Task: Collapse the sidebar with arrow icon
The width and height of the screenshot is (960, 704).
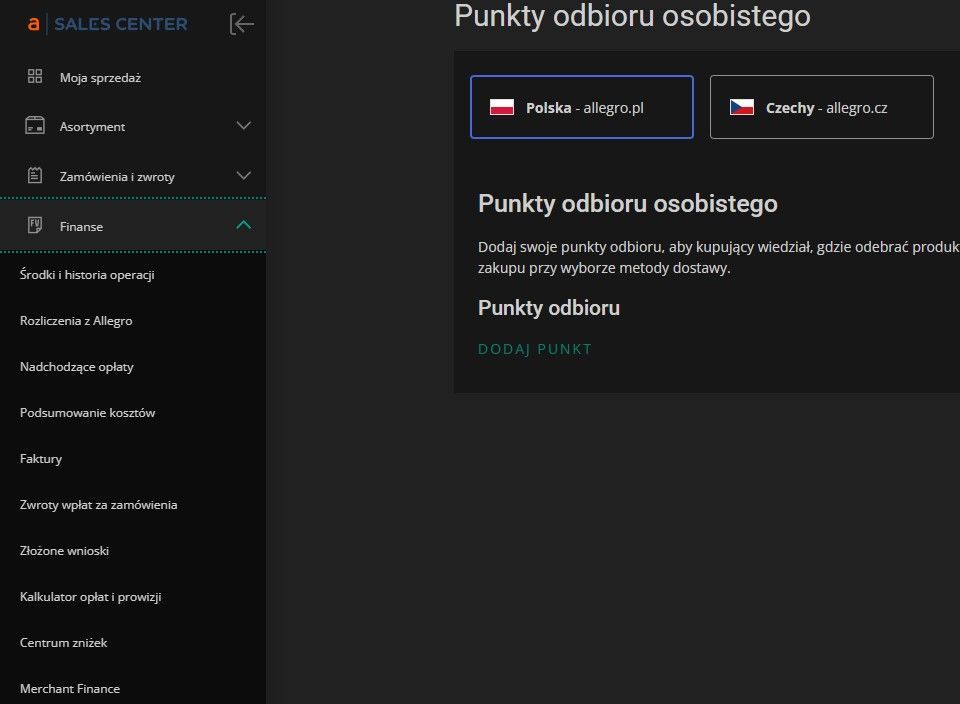Action: click(x=242, y=24)
